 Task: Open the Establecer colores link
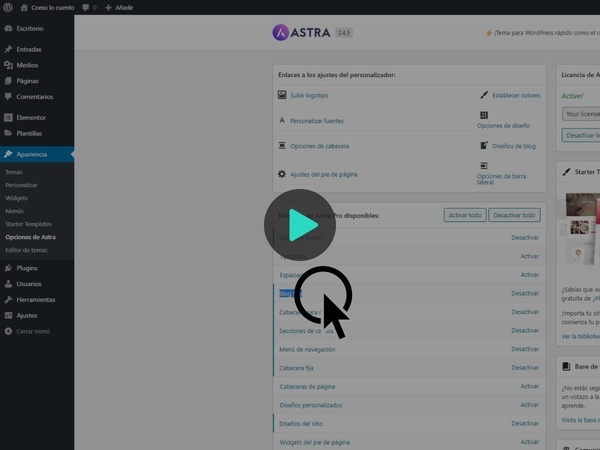[516, 96]
